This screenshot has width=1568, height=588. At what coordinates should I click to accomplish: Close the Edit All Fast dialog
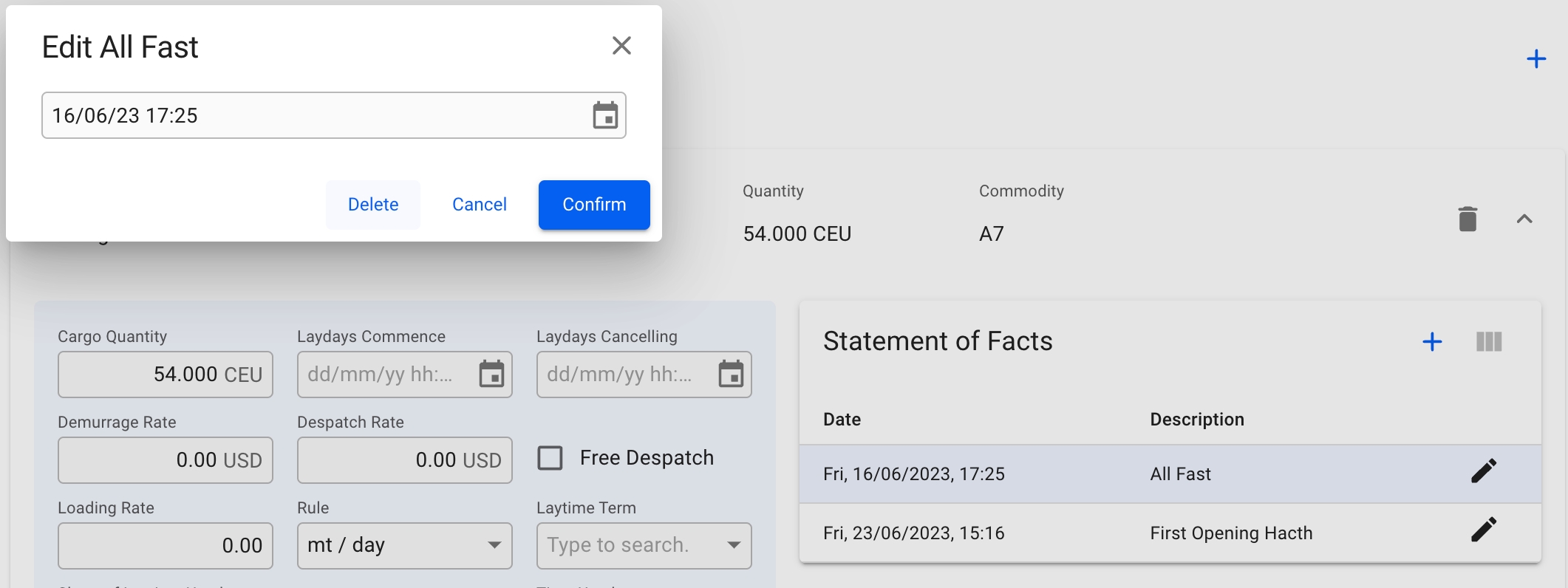(x=621, y=46)
